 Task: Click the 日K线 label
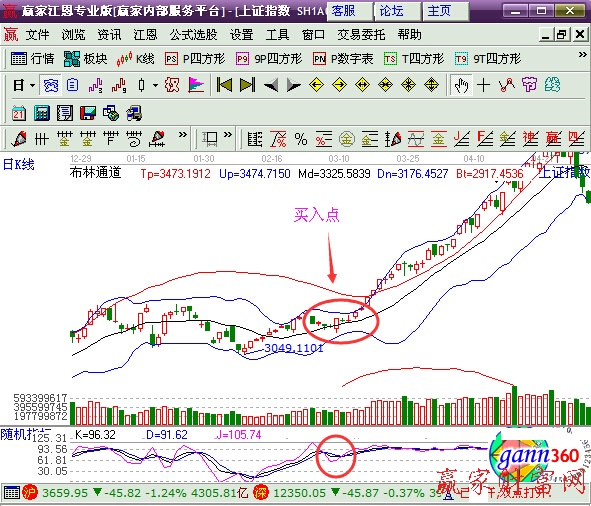coord(19,164)
